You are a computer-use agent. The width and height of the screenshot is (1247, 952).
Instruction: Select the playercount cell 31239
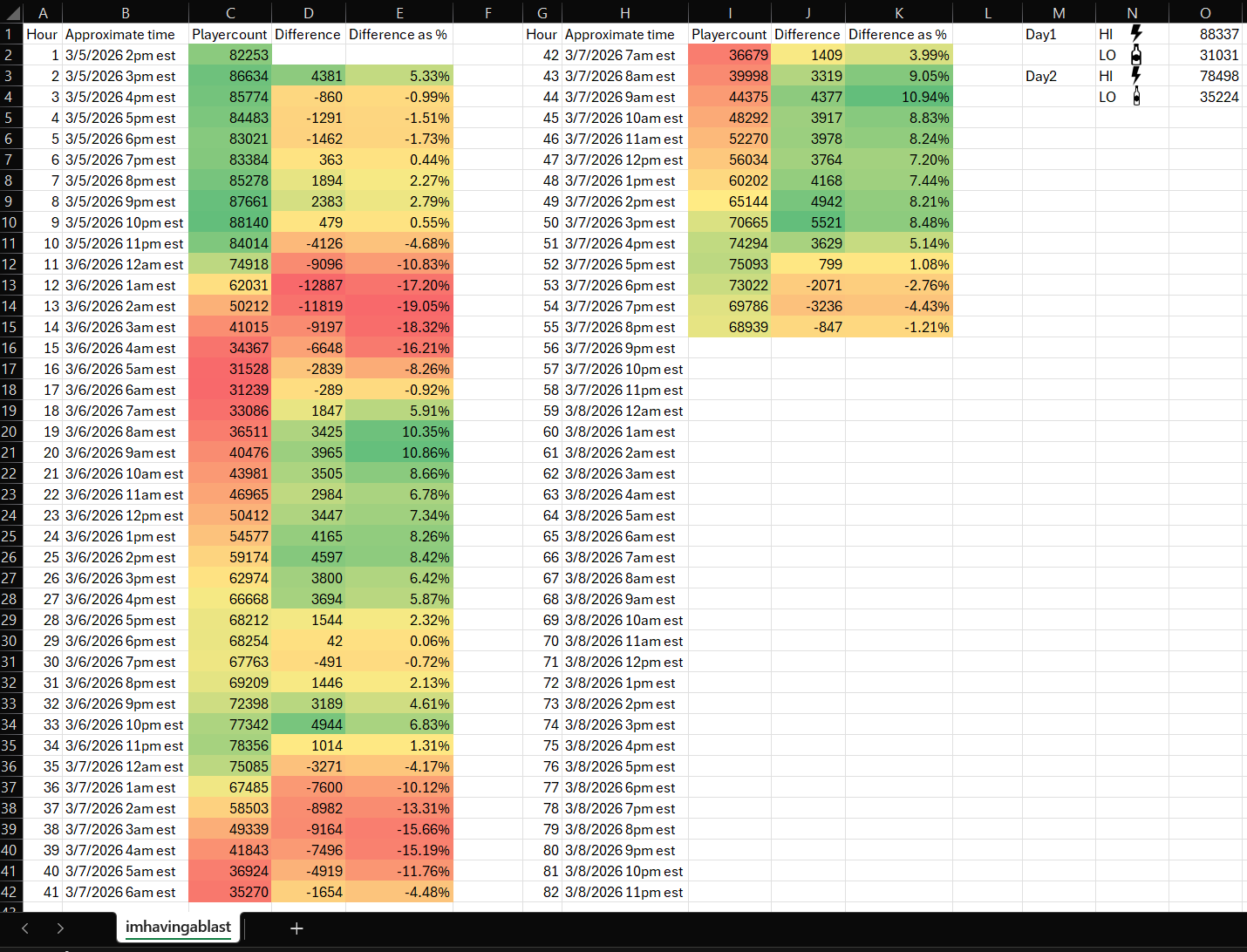point(230,390)
